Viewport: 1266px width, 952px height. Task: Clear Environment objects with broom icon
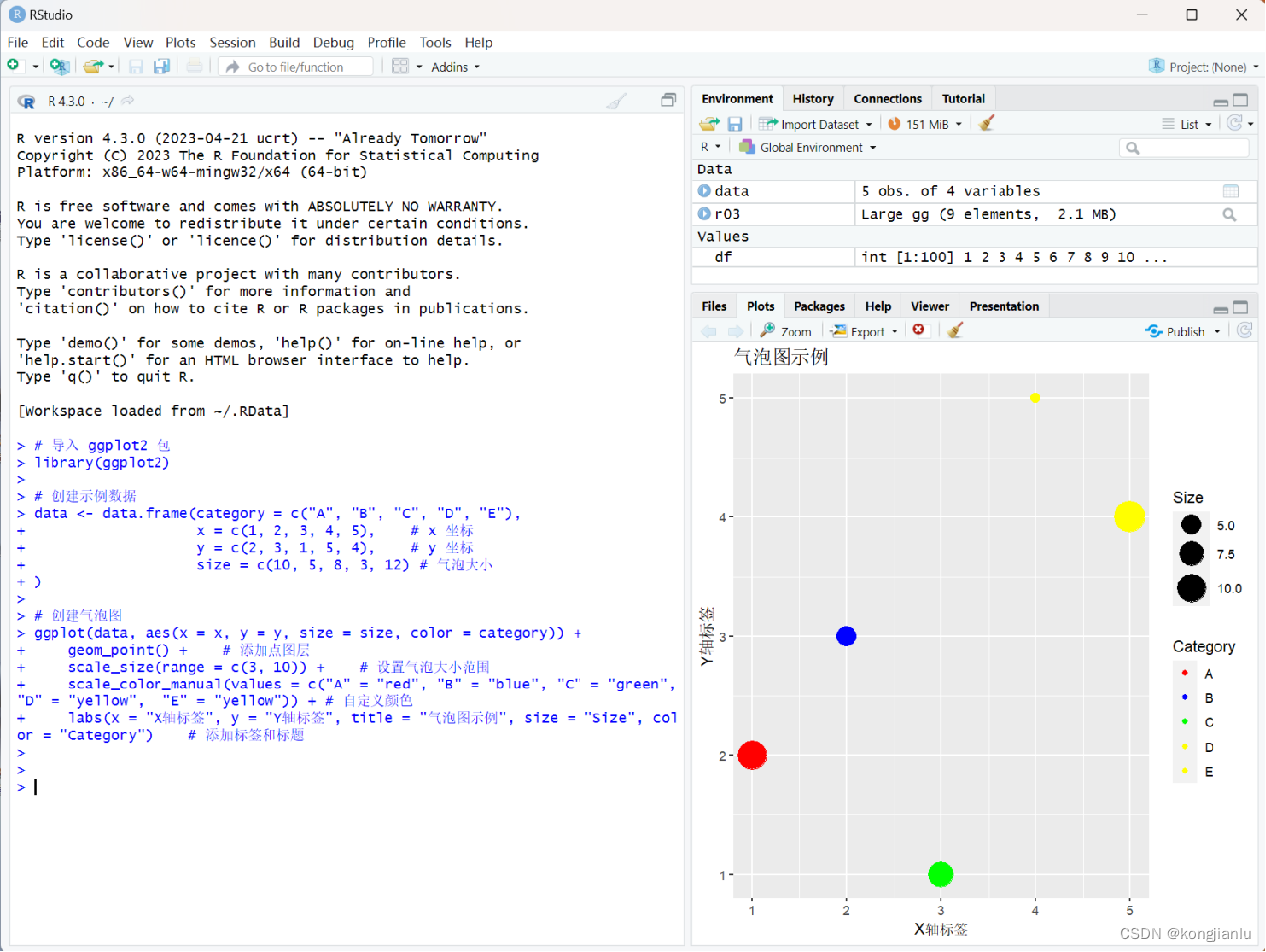[986, 123]
